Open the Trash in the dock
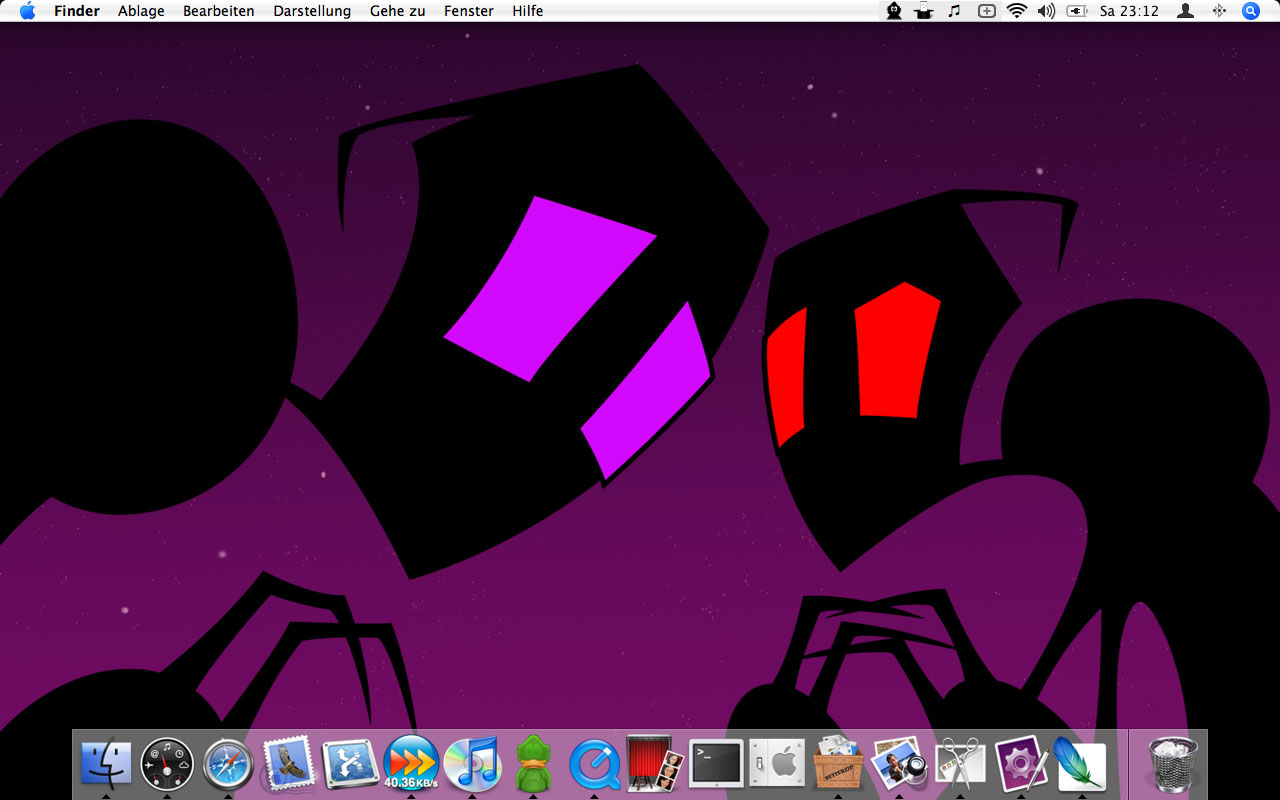Screen dimensions: 1280x800 [1173, 764]
